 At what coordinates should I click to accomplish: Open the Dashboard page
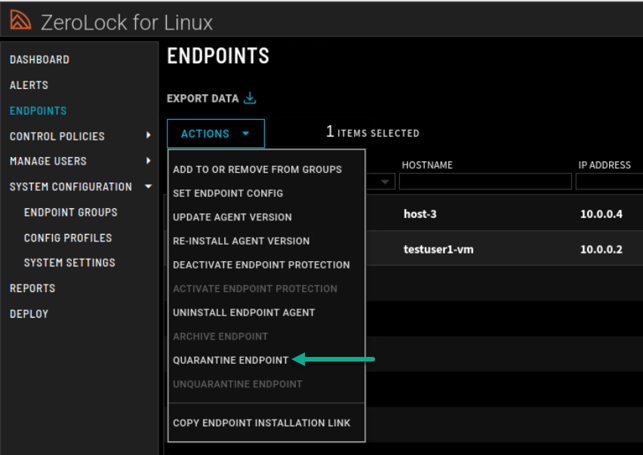click(39, 60)
